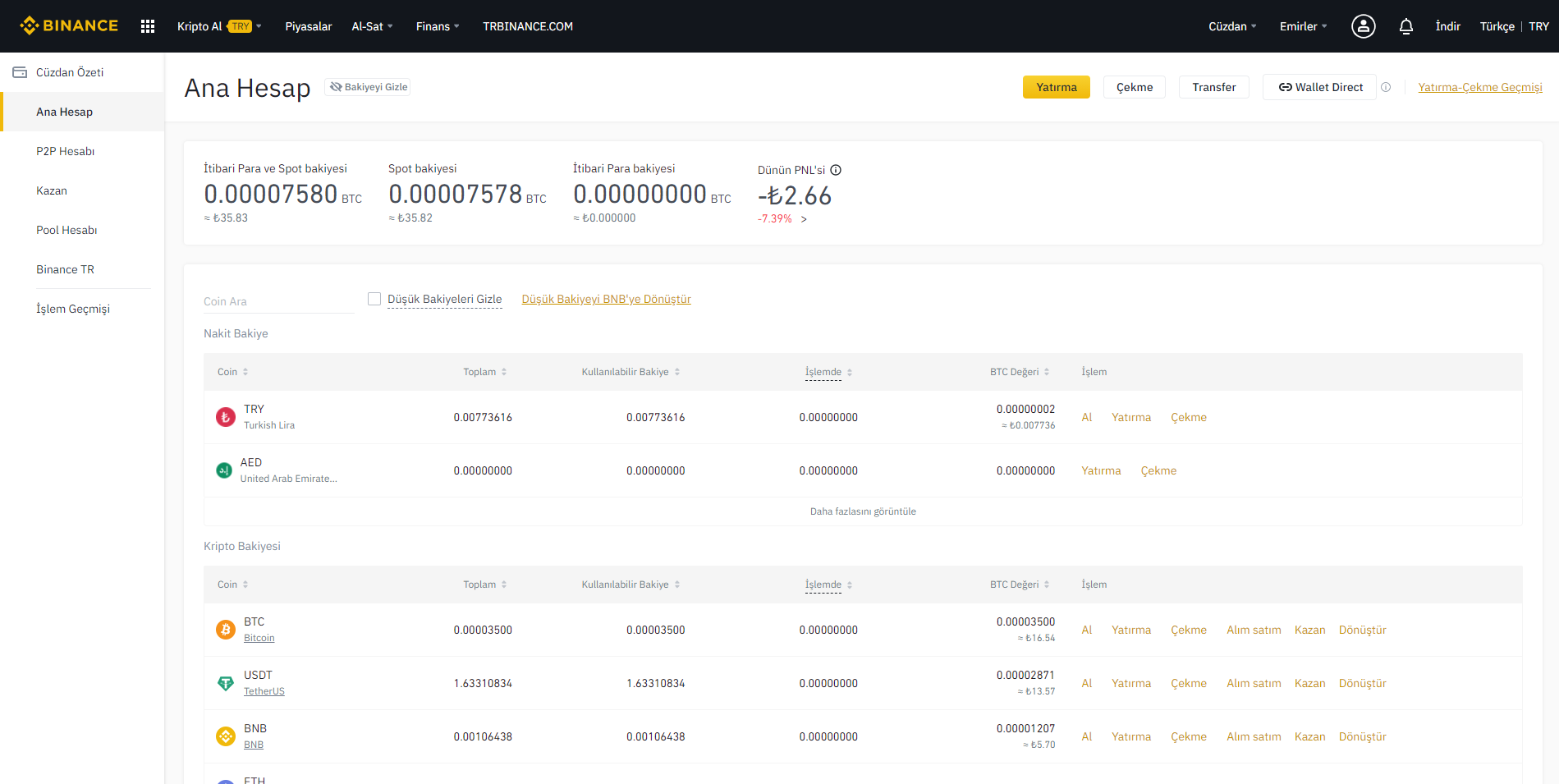The image size is (1559, 784).
Task: Open TRBINANCE.COM navigation link
Action: tap(528, 26)
